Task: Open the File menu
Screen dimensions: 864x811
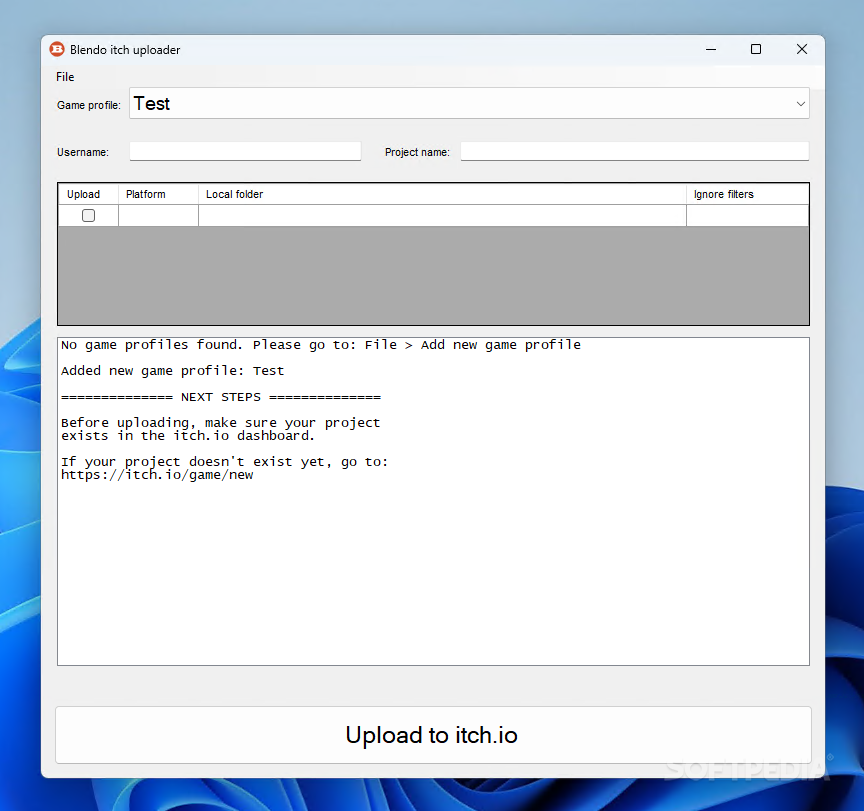Action: click(x=65, y=77)
